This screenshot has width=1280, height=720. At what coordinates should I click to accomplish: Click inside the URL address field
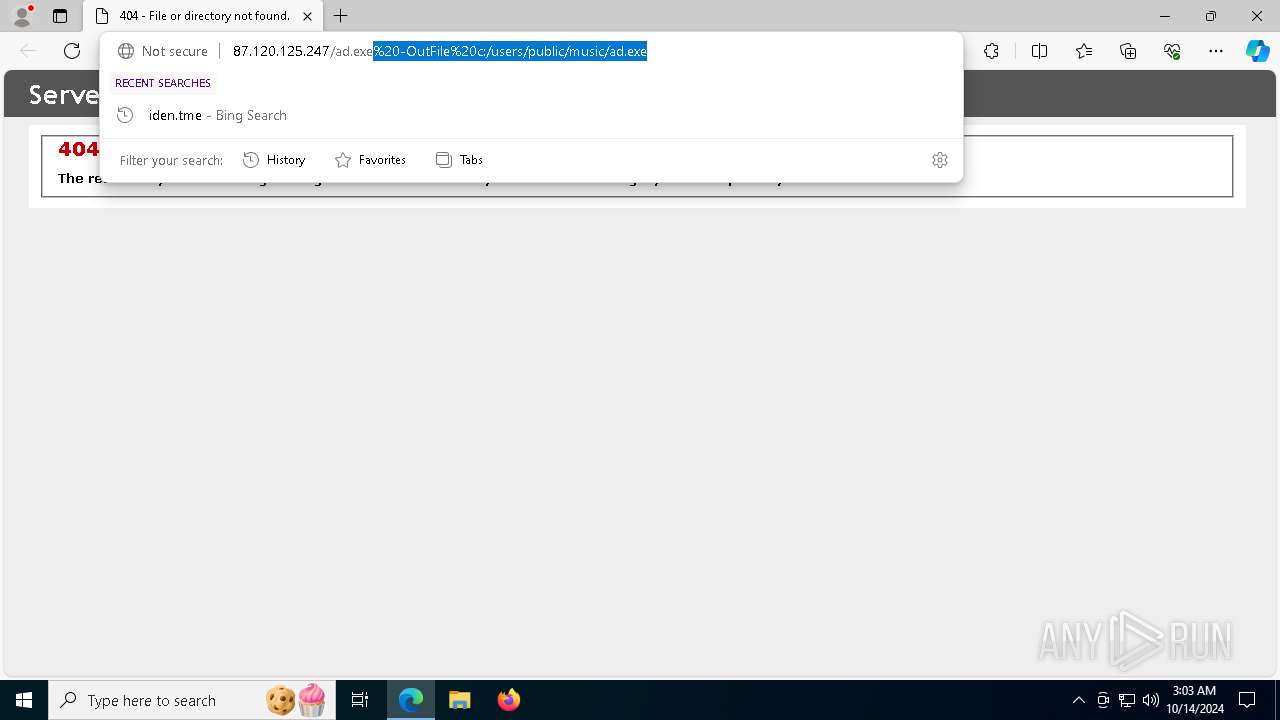click(x=590, y=51)
